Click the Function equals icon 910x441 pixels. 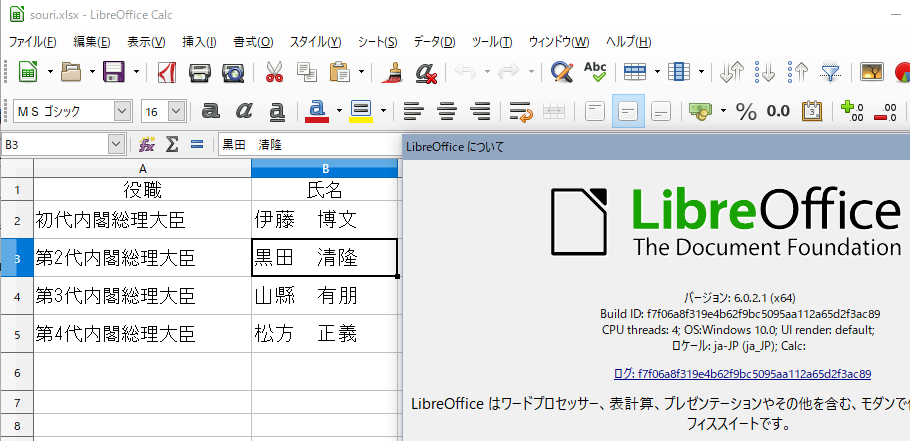(x=197, y=144)
